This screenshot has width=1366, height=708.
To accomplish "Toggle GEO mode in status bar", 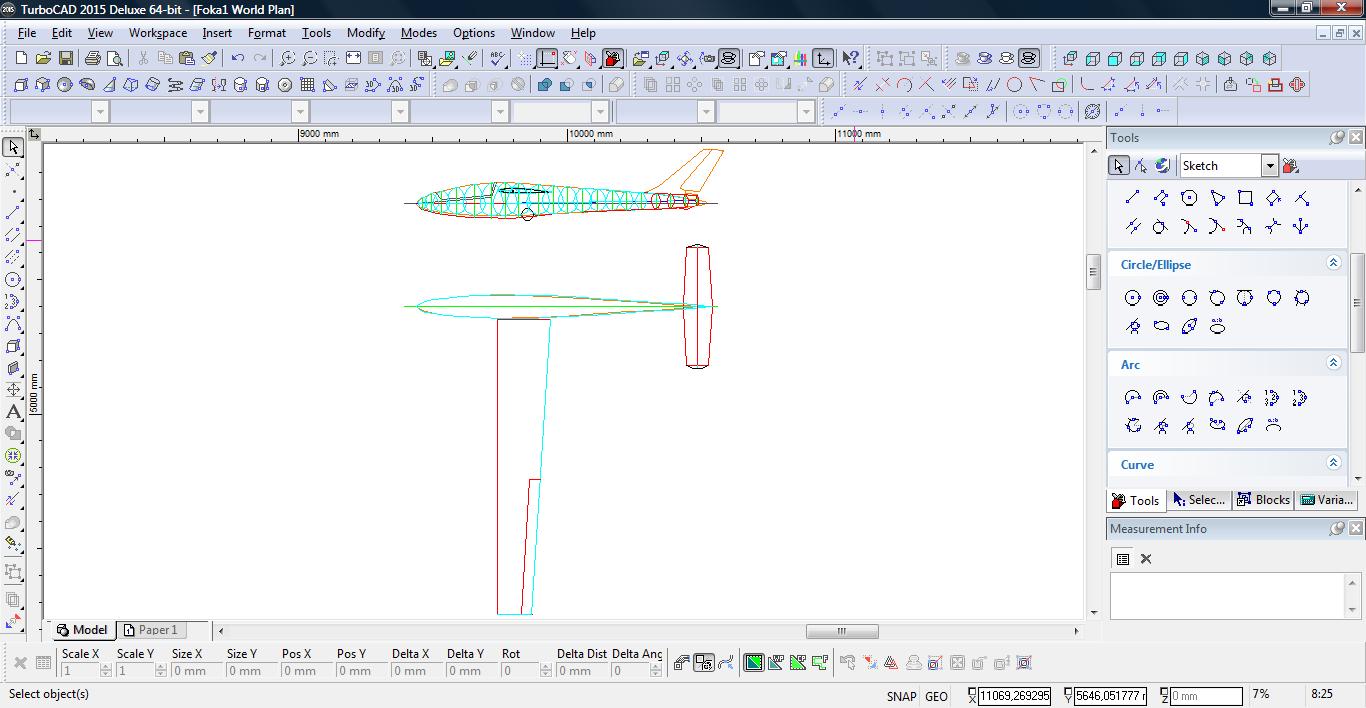I will (936, 696).
